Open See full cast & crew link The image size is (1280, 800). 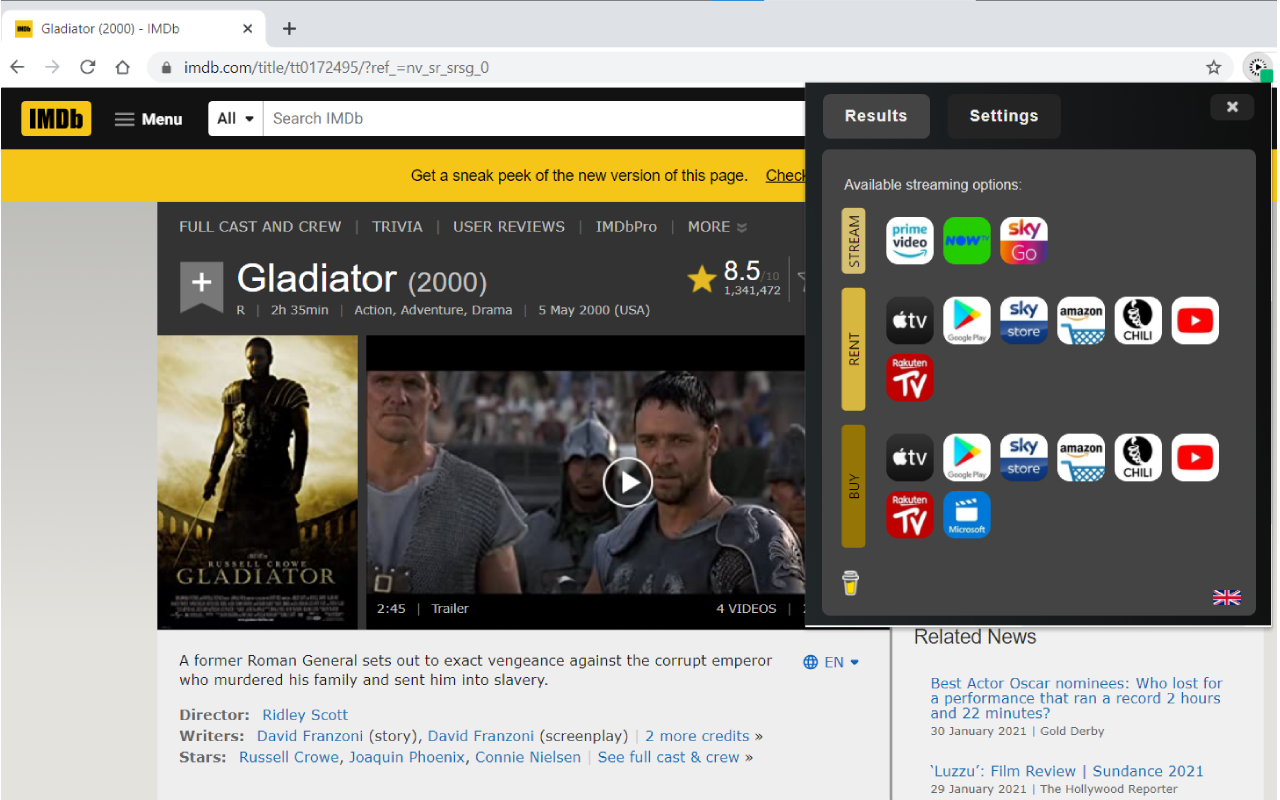[669, 757]
